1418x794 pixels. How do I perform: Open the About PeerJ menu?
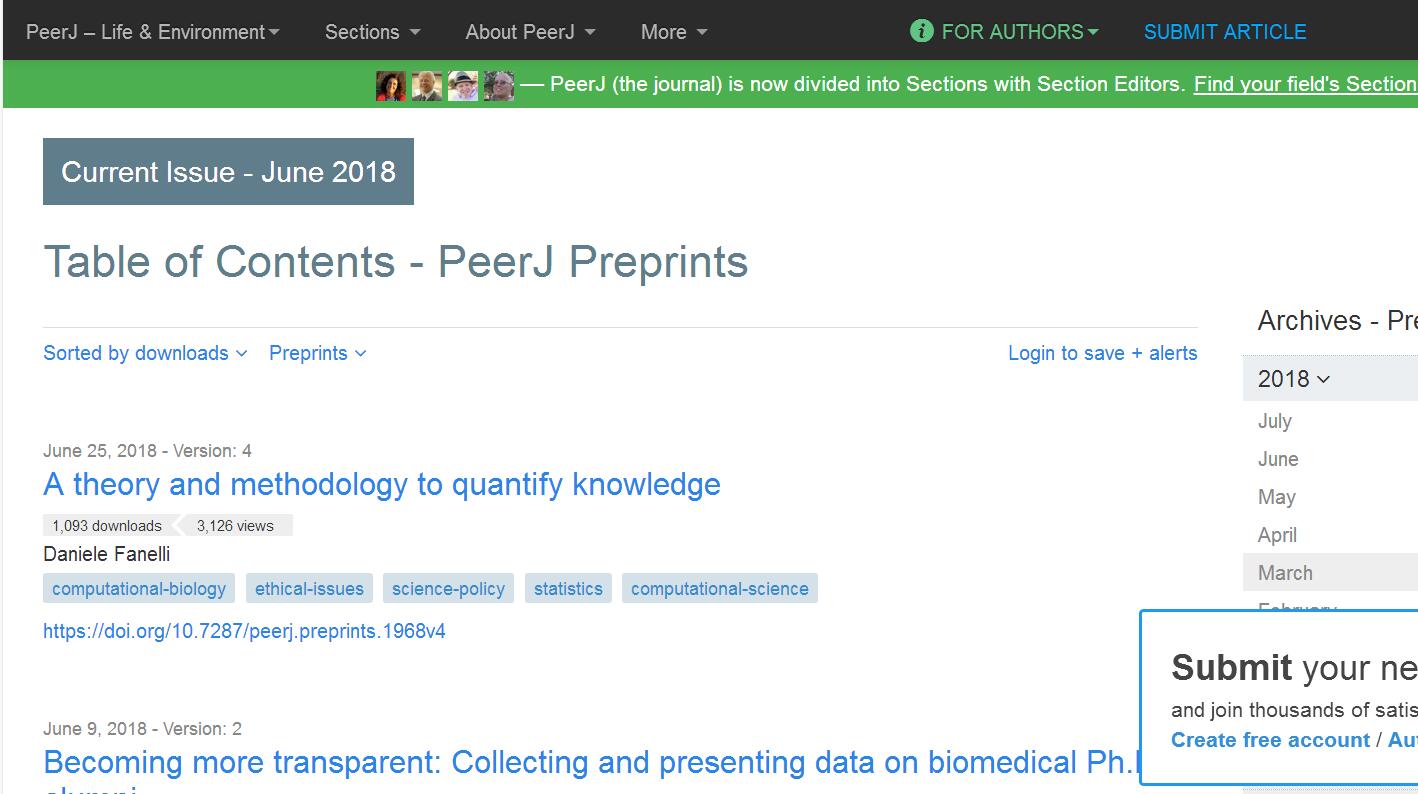coord(530,32)
